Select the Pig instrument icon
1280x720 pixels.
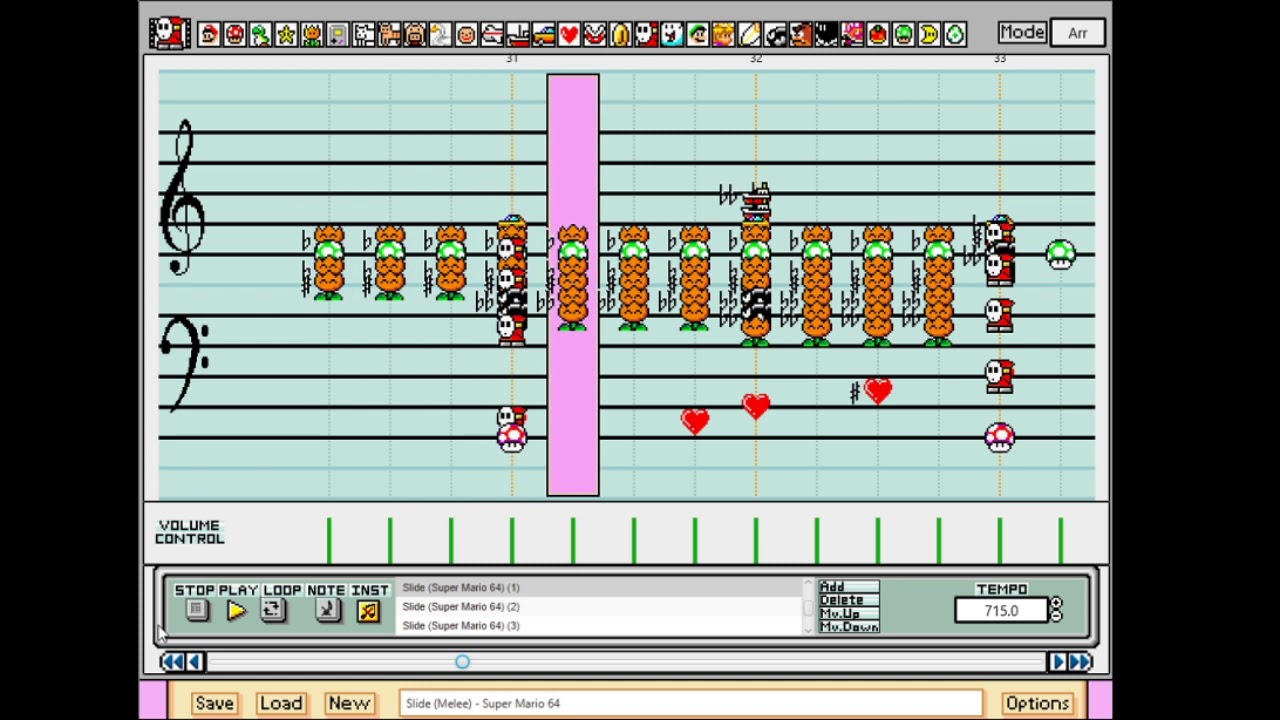click(415, 34)
